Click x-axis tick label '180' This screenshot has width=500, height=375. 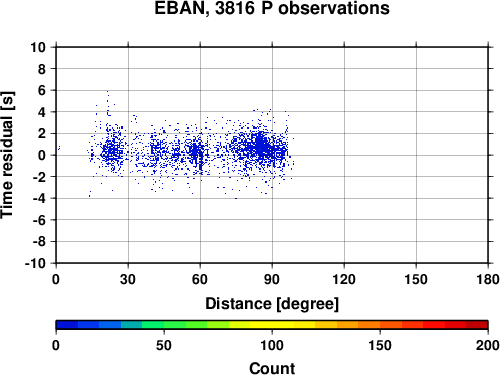click(x=488, y=279)
